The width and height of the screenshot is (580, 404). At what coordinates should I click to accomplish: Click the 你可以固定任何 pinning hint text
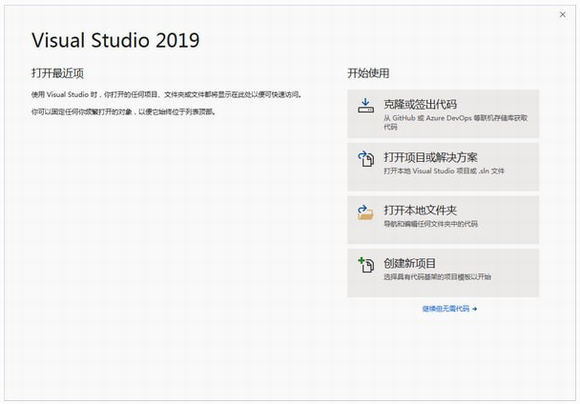(124, 112)
